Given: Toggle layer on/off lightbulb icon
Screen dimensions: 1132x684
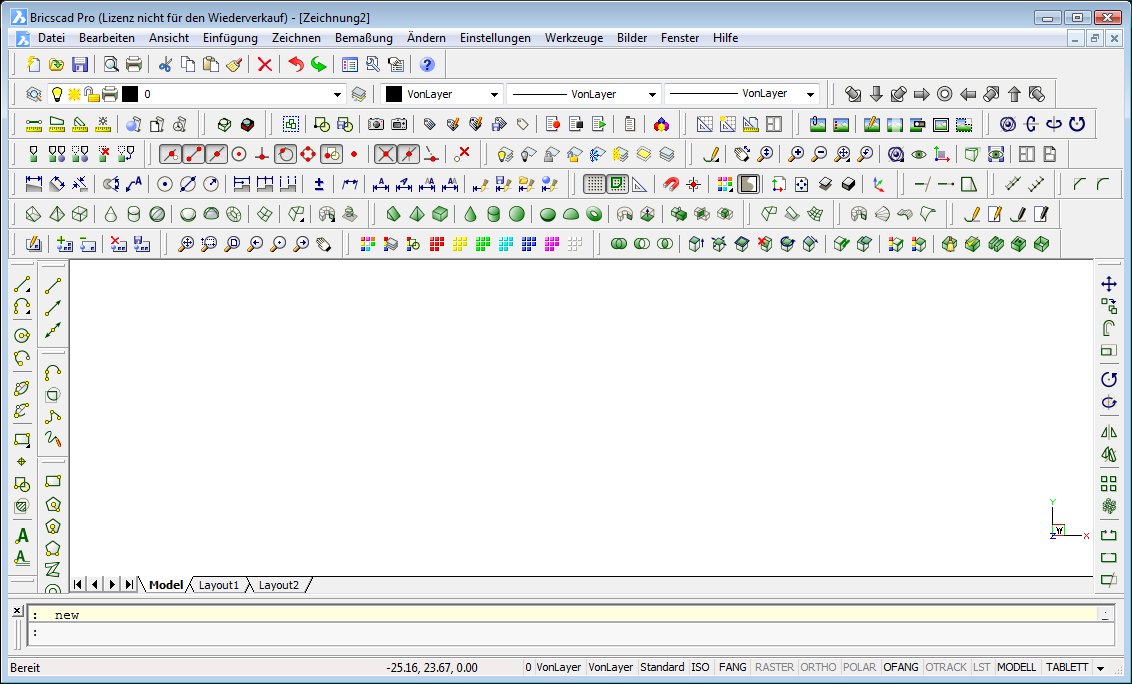Looking at the screenshot, I should click(x=56, y=94).
